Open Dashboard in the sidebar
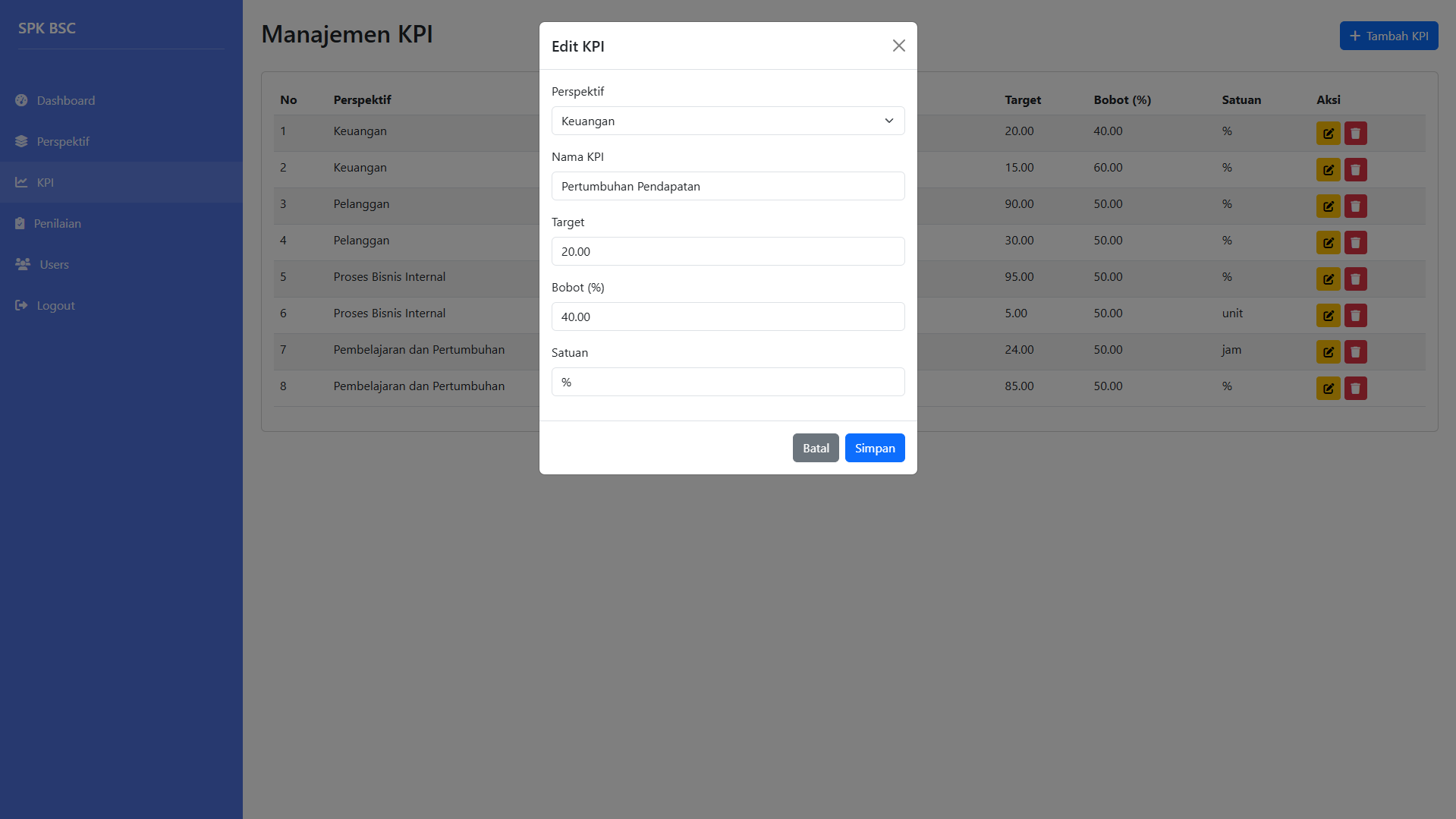The height and width of the screenshot is (819, 1456). 121,100
